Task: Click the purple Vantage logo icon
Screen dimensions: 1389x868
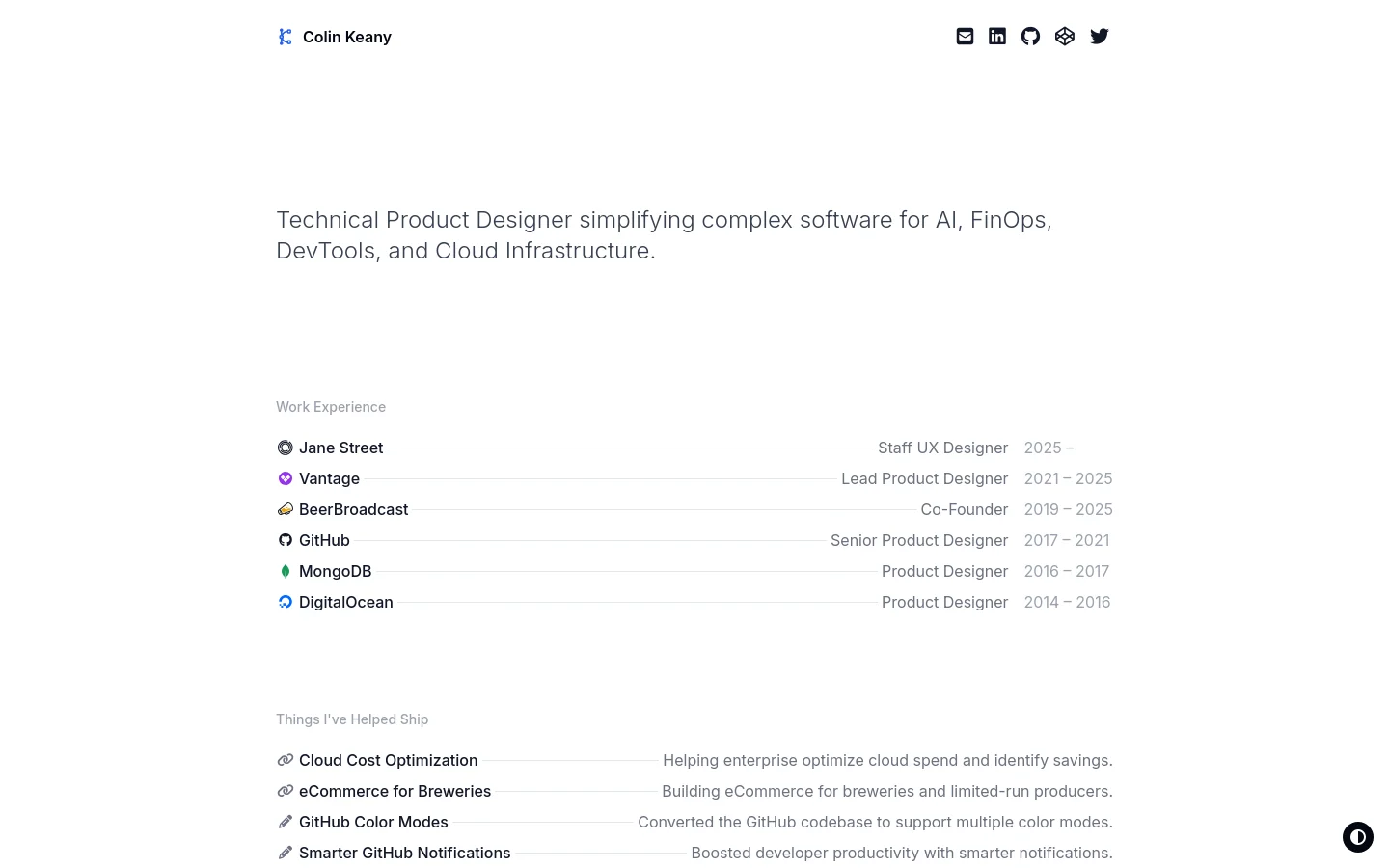Action: (x=286, y=478)
